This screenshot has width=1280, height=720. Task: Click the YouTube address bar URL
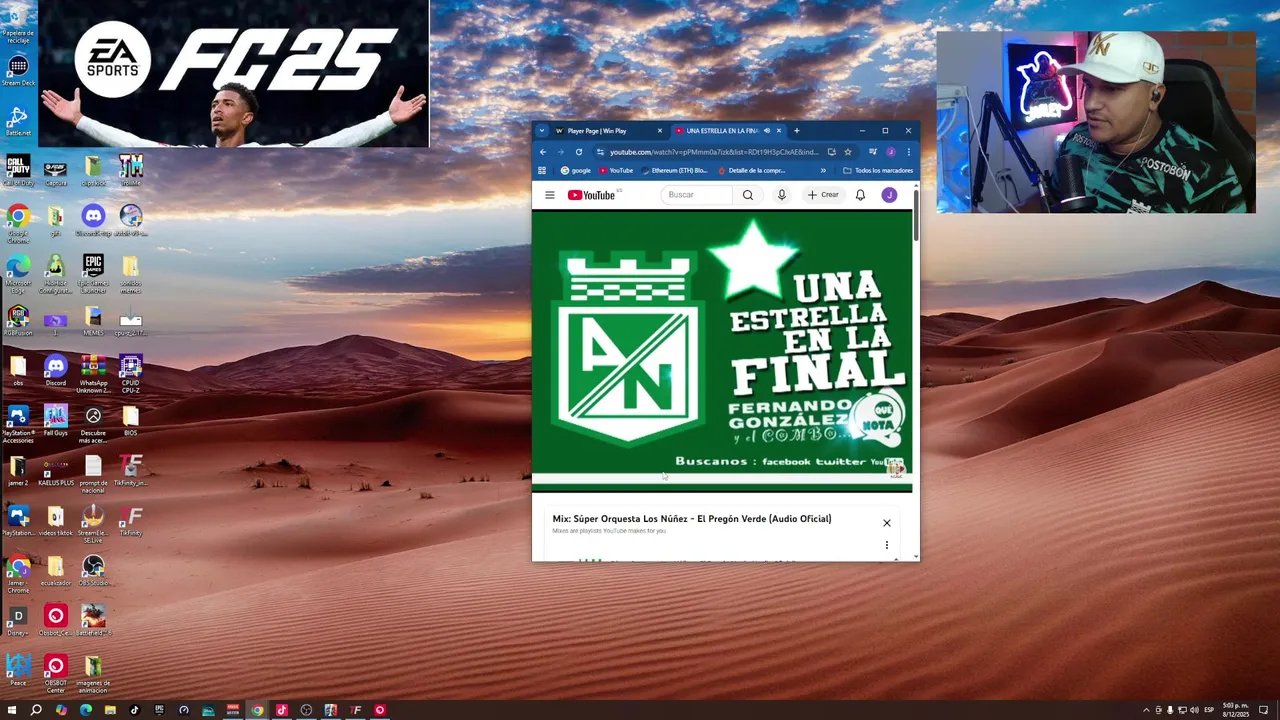coord(714,152)
